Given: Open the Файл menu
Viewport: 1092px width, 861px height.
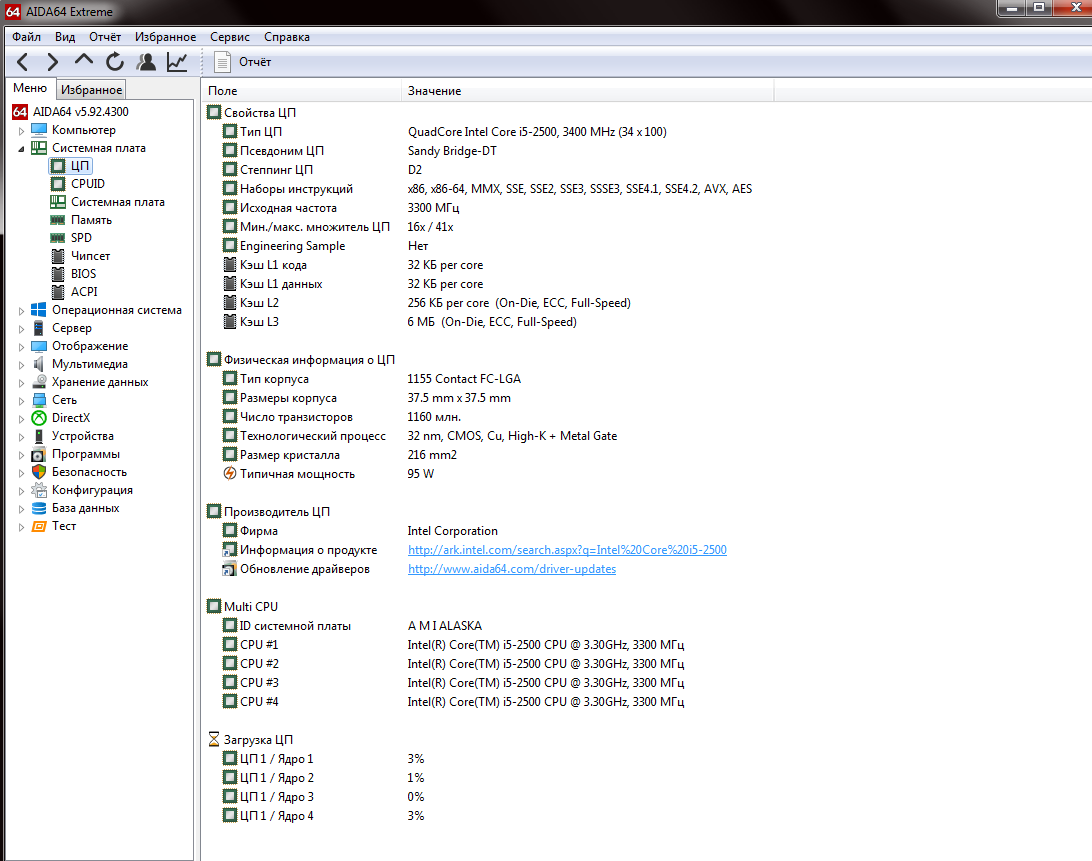Looking at the screenshot, I should [26, 37].
